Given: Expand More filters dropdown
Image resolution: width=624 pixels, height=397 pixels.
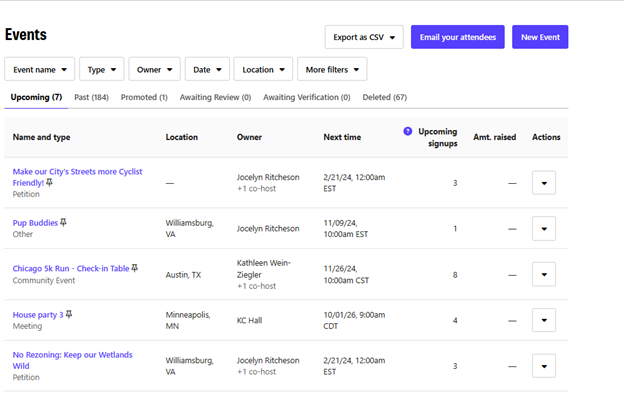Looking at the screenshot, I should pyautogui.click(x=332, y=70).
